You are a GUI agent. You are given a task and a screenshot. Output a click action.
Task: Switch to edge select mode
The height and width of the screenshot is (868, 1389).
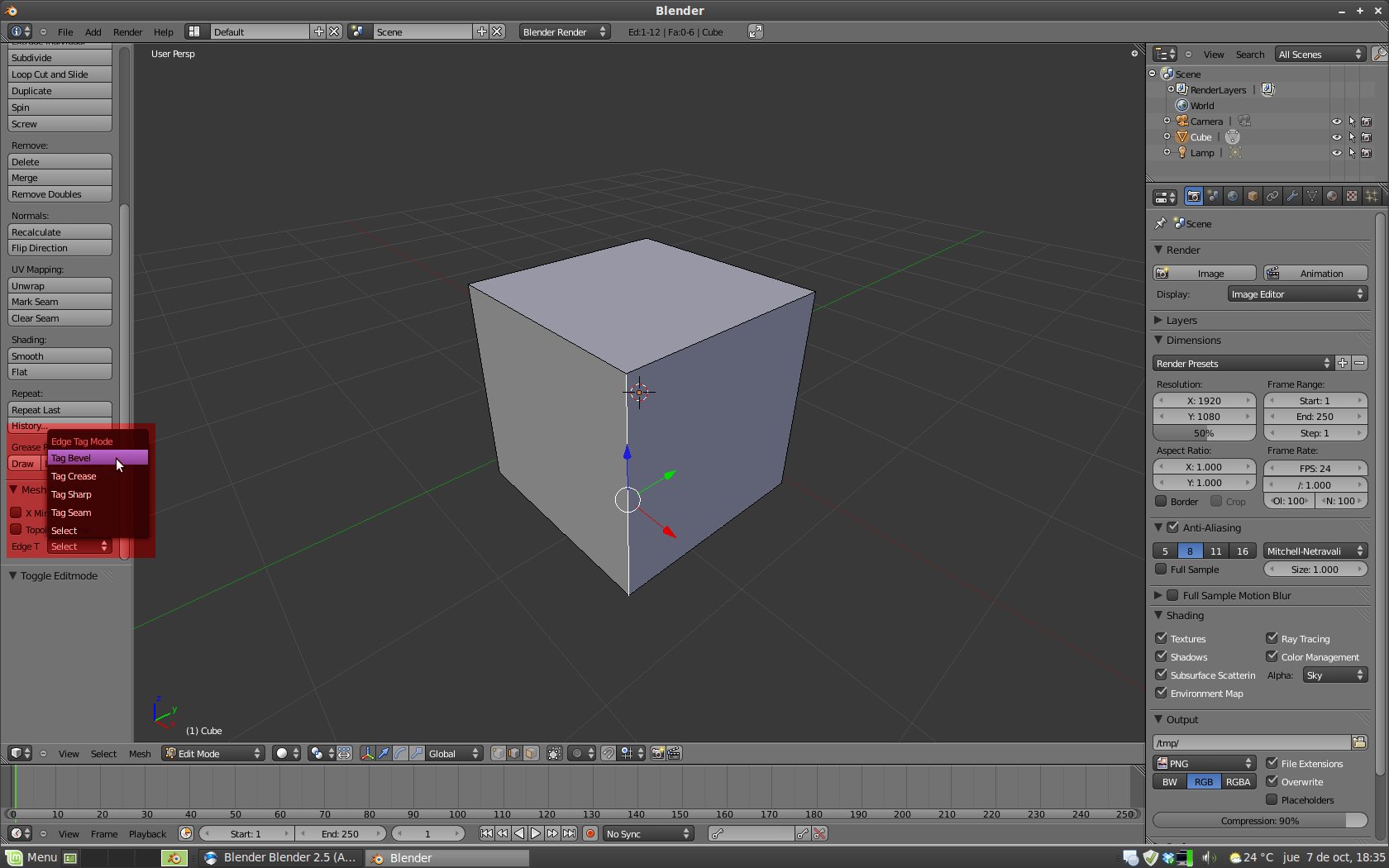514,753
